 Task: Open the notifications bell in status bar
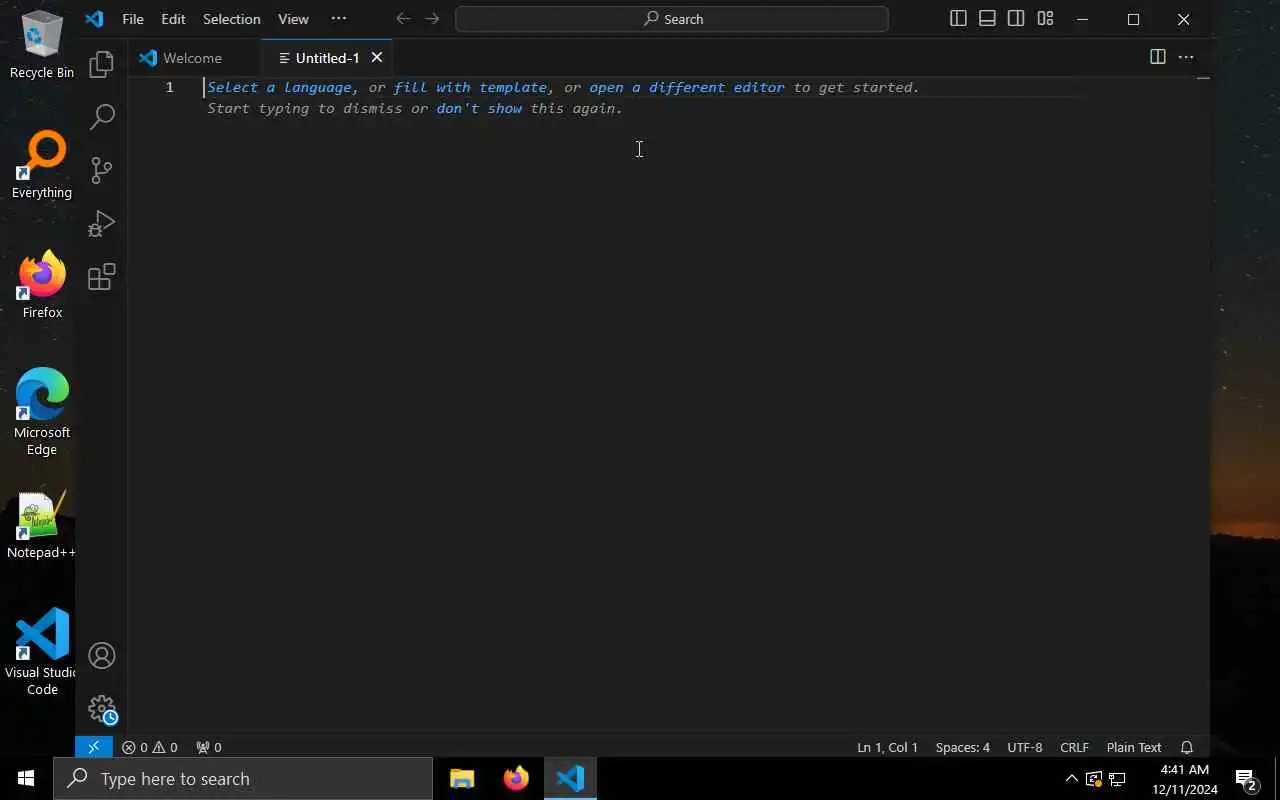pyautogui.click(x=1187, y=747)
